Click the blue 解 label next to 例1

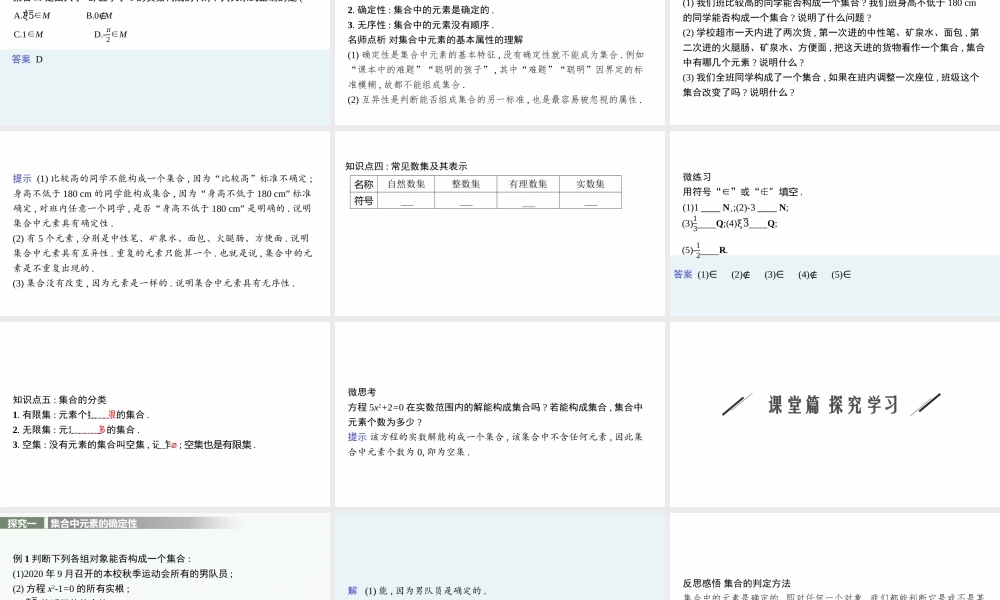[351, 590]
